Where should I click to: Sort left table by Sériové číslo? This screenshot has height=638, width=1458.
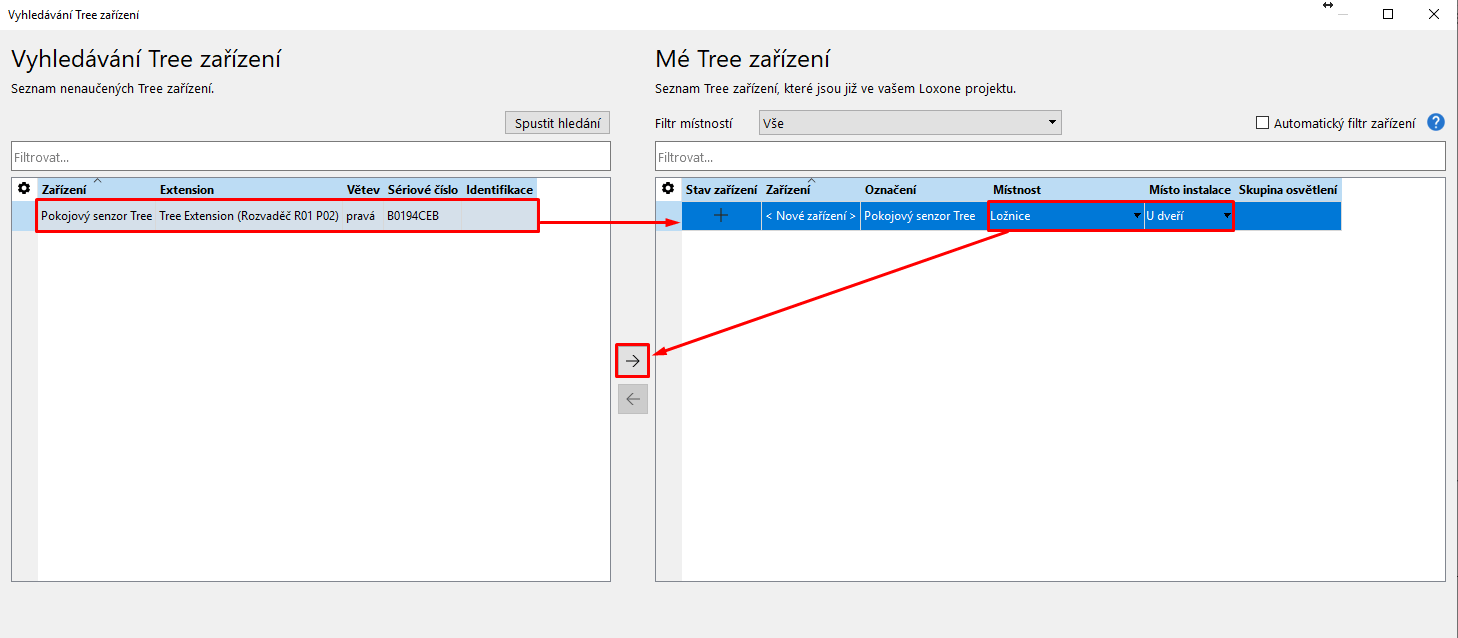click(422, 189)
